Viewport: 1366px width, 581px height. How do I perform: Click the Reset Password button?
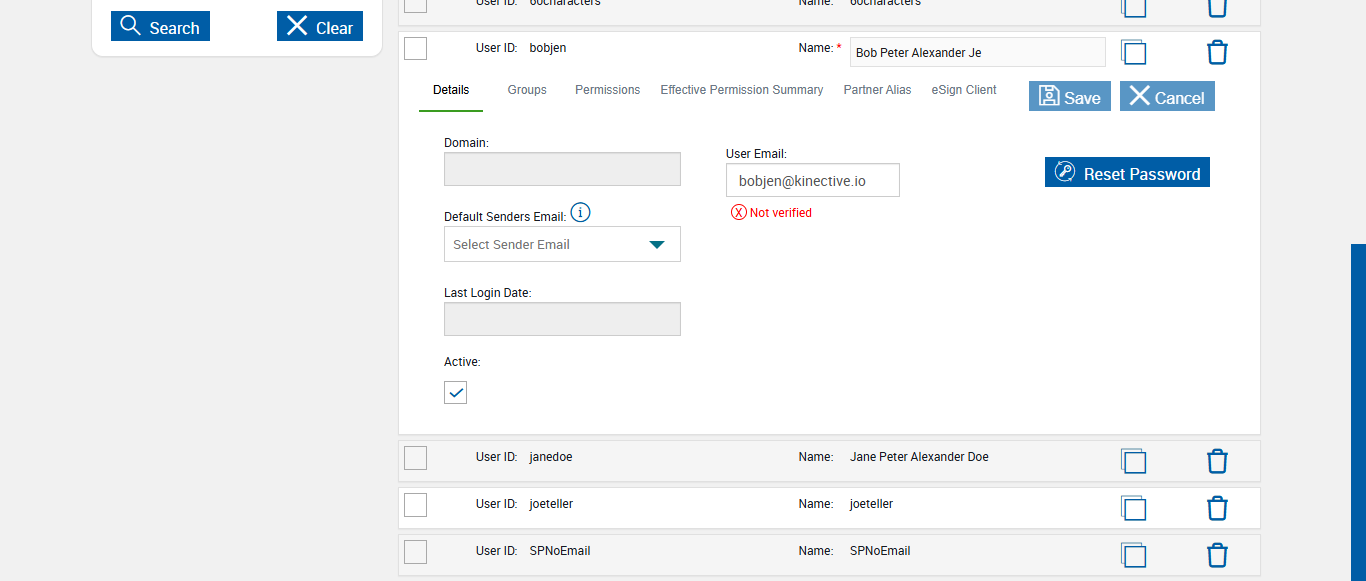pyautogui.click(x=1127, y=173)
